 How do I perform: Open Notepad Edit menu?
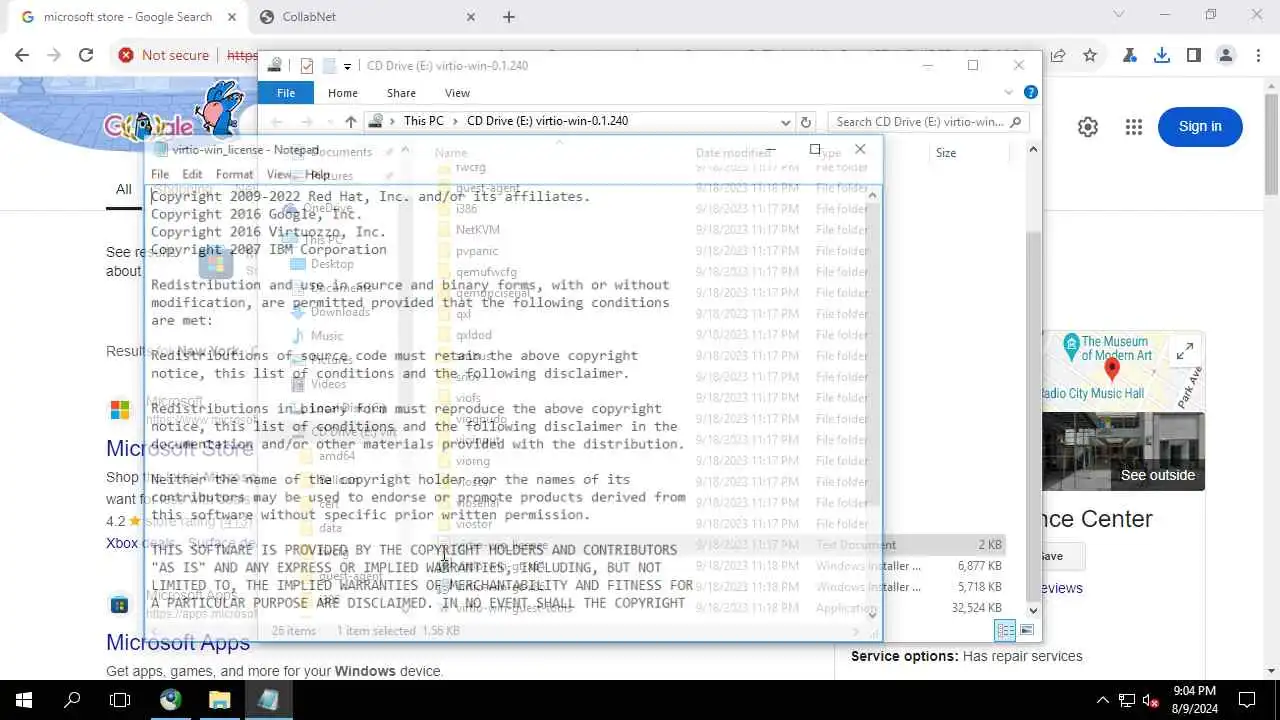[192, 174]
